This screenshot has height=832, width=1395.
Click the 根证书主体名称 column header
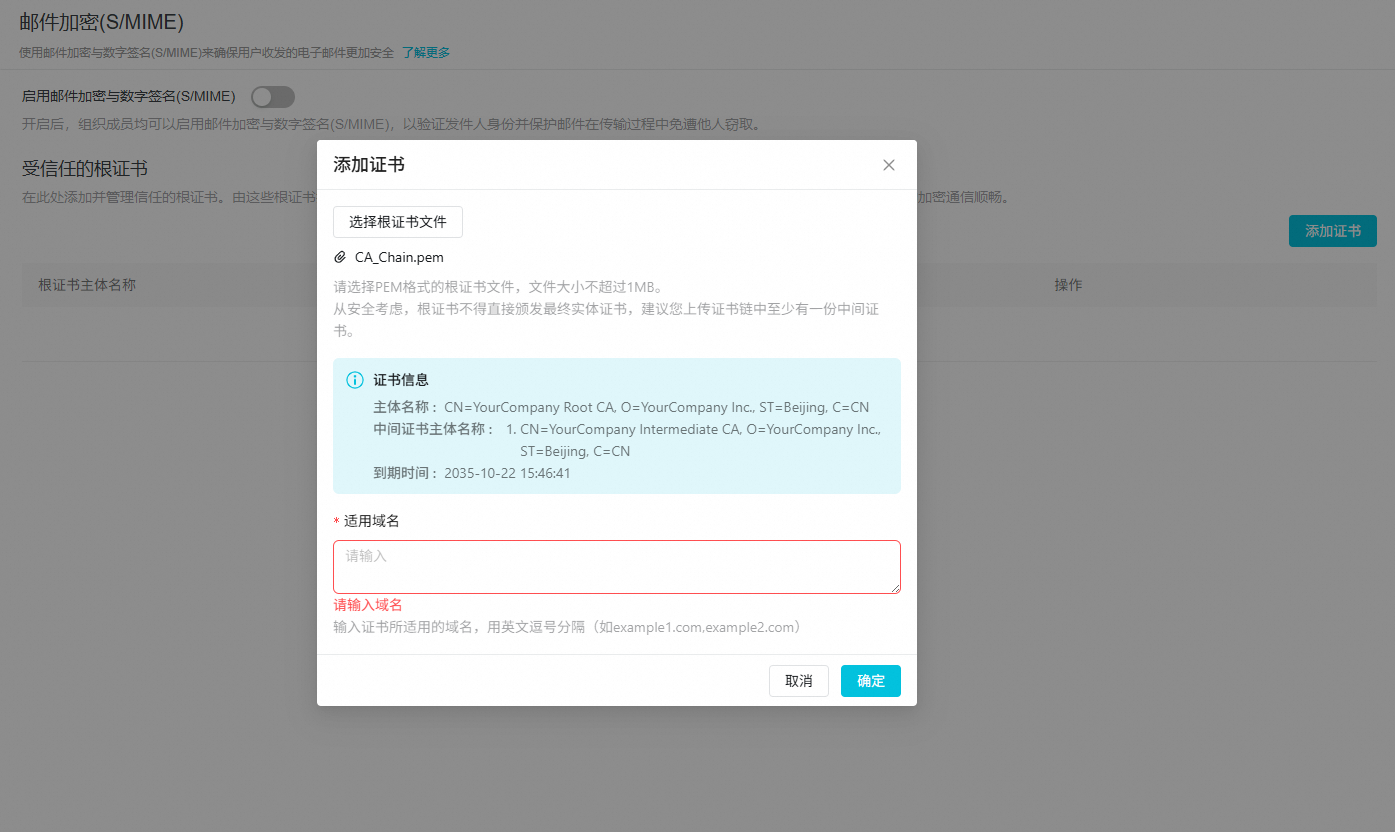(87, 285)
